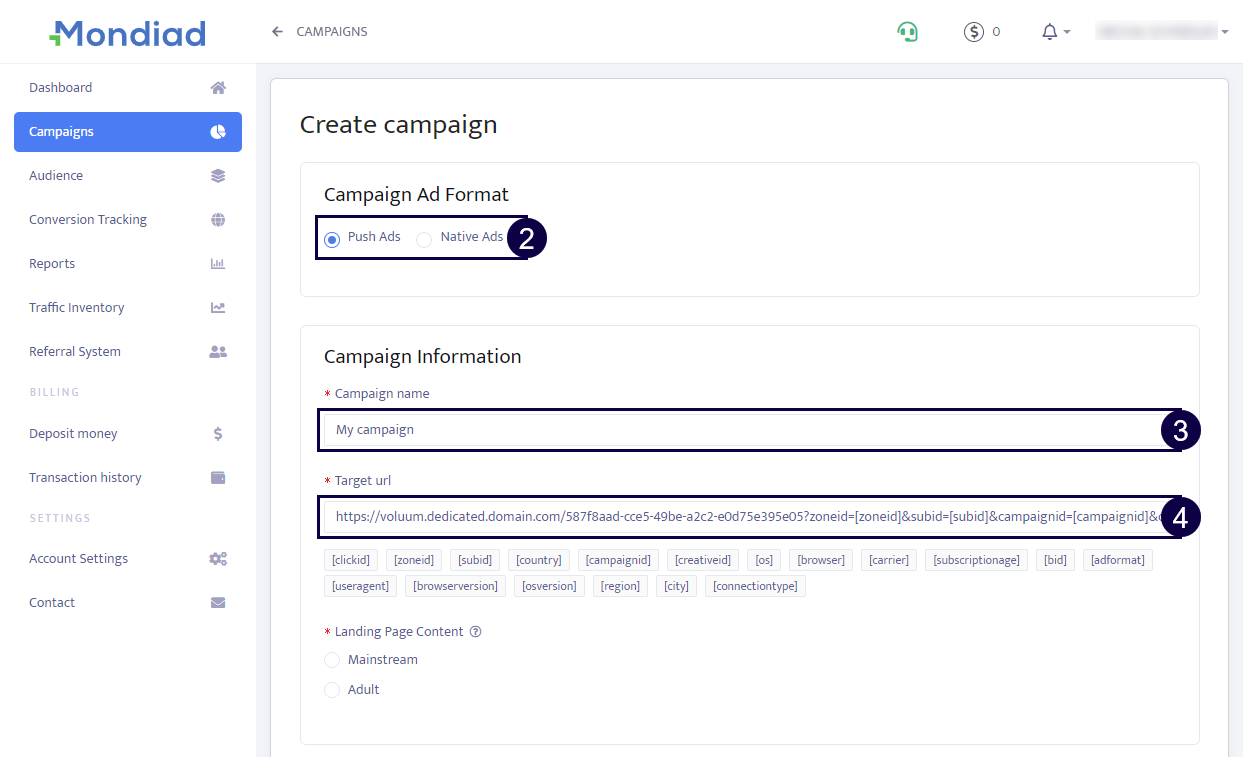
Task: Expand the notifications dropdown arrow
Action: click(x=1067, y=32)
